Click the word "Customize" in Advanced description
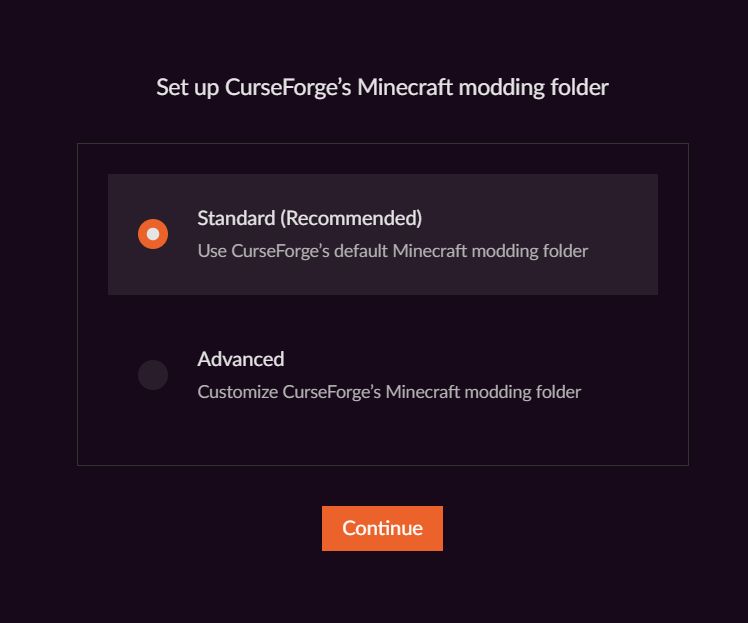Viewport: 748px width, 623px height. (x=237, y=392)
